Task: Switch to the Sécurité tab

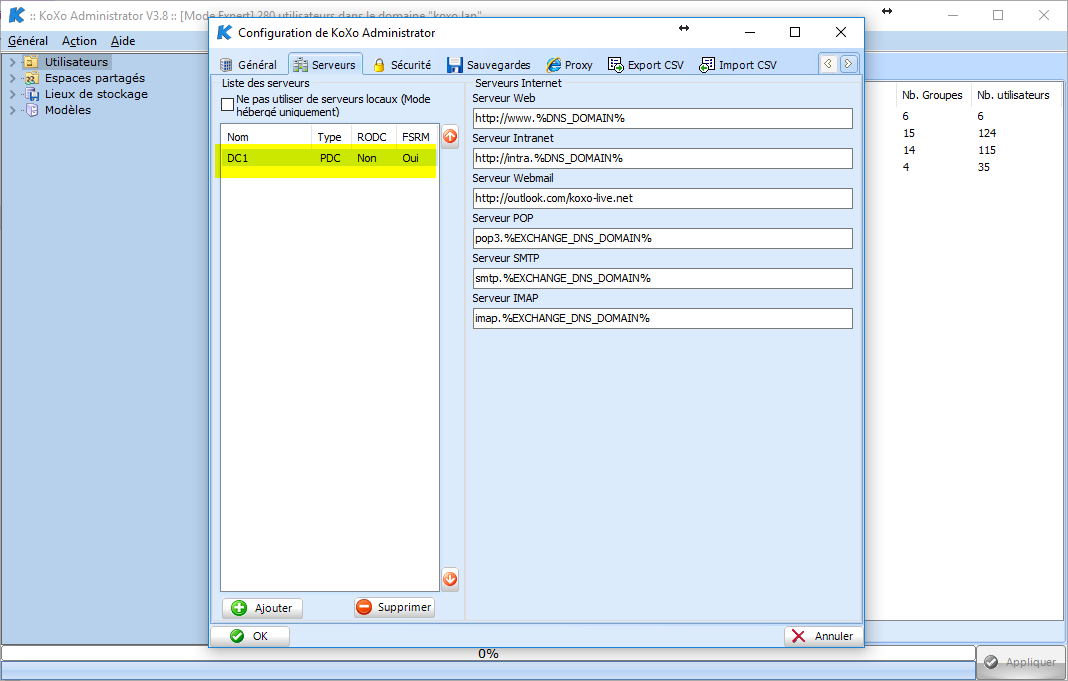Action: click(x=402, y=65)
